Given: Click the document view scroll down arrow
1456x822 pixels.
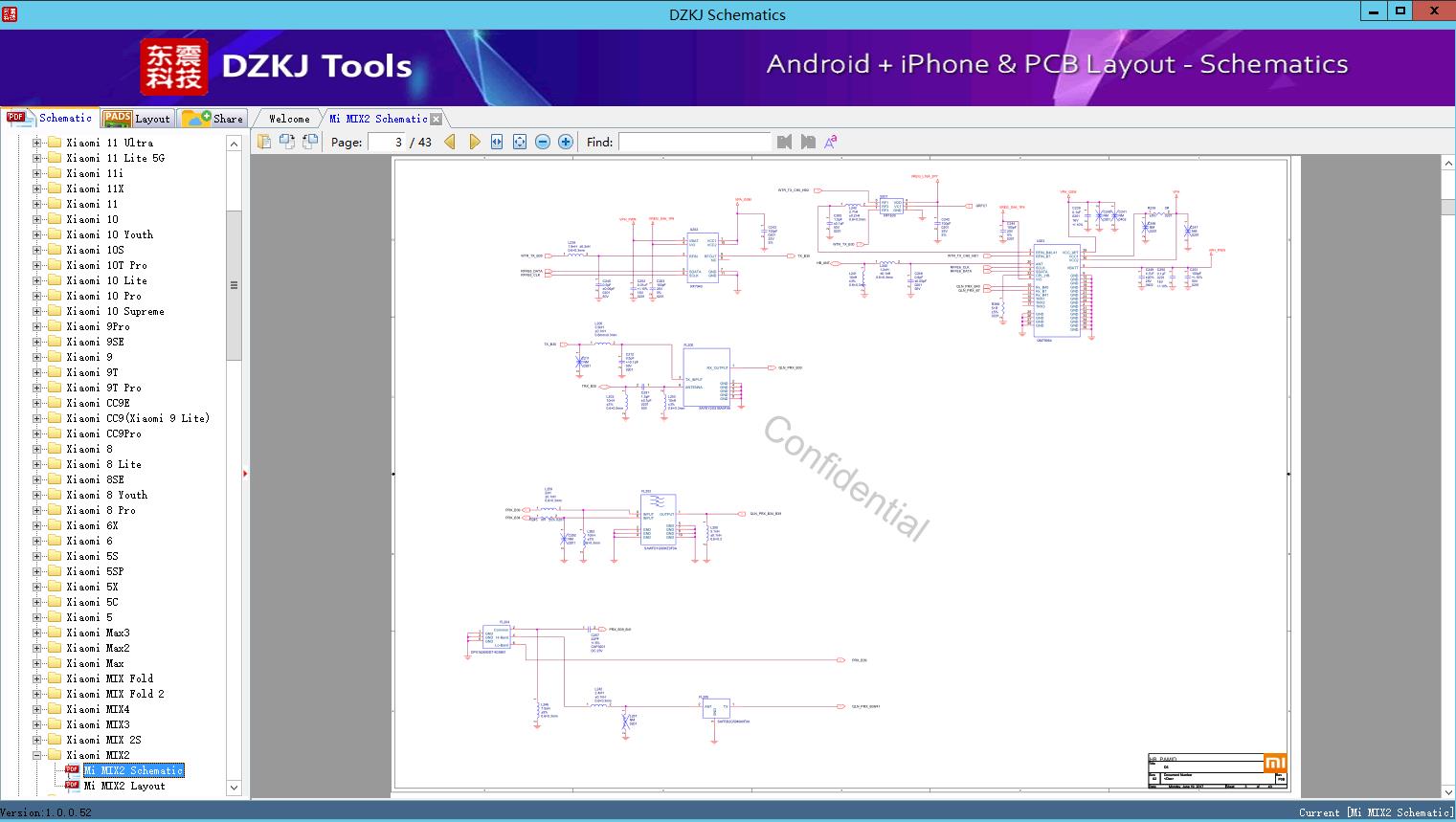Looking at the screenshot, I should click(x=1448, y=792).
